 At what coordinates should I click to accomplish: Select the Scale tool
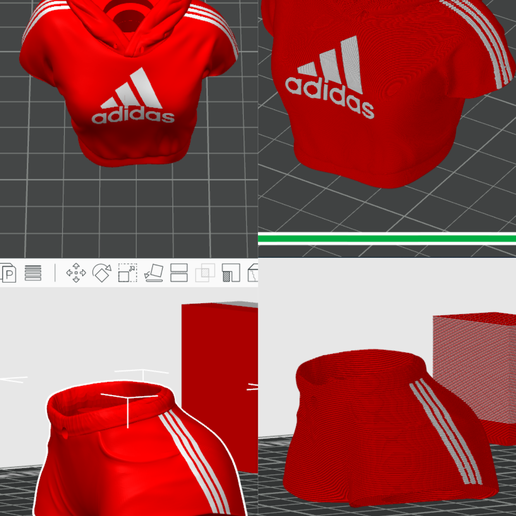pos(127,273)
